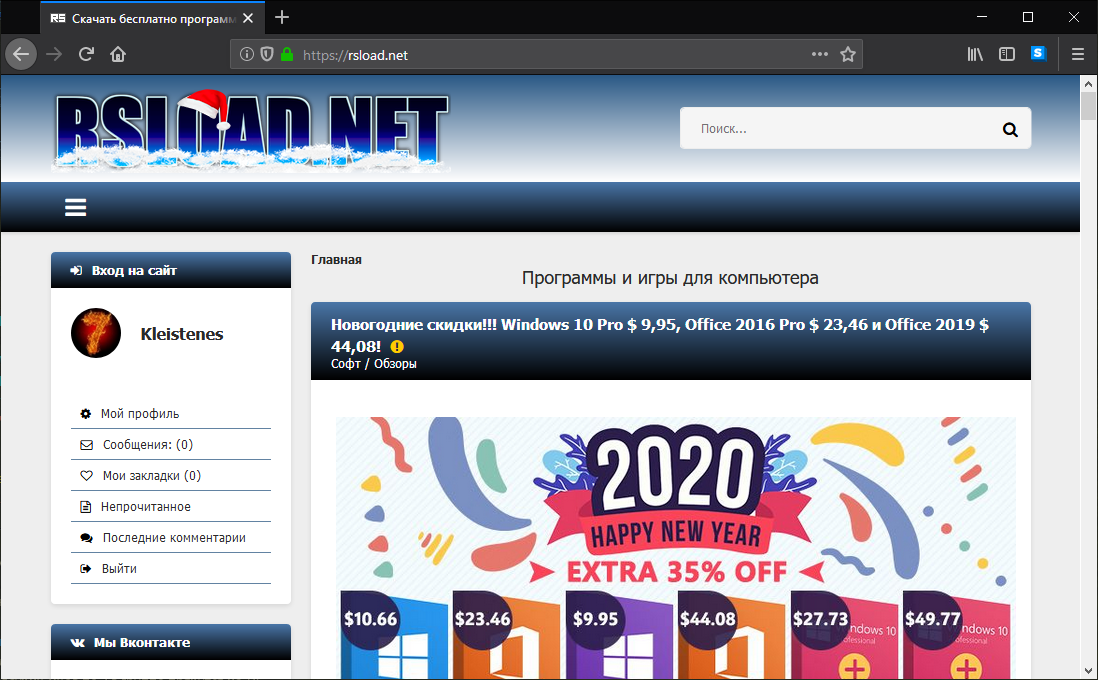Click the RSLOAD.NET logo
This screenshot has width=1098, height=680.
click(251, 131)
